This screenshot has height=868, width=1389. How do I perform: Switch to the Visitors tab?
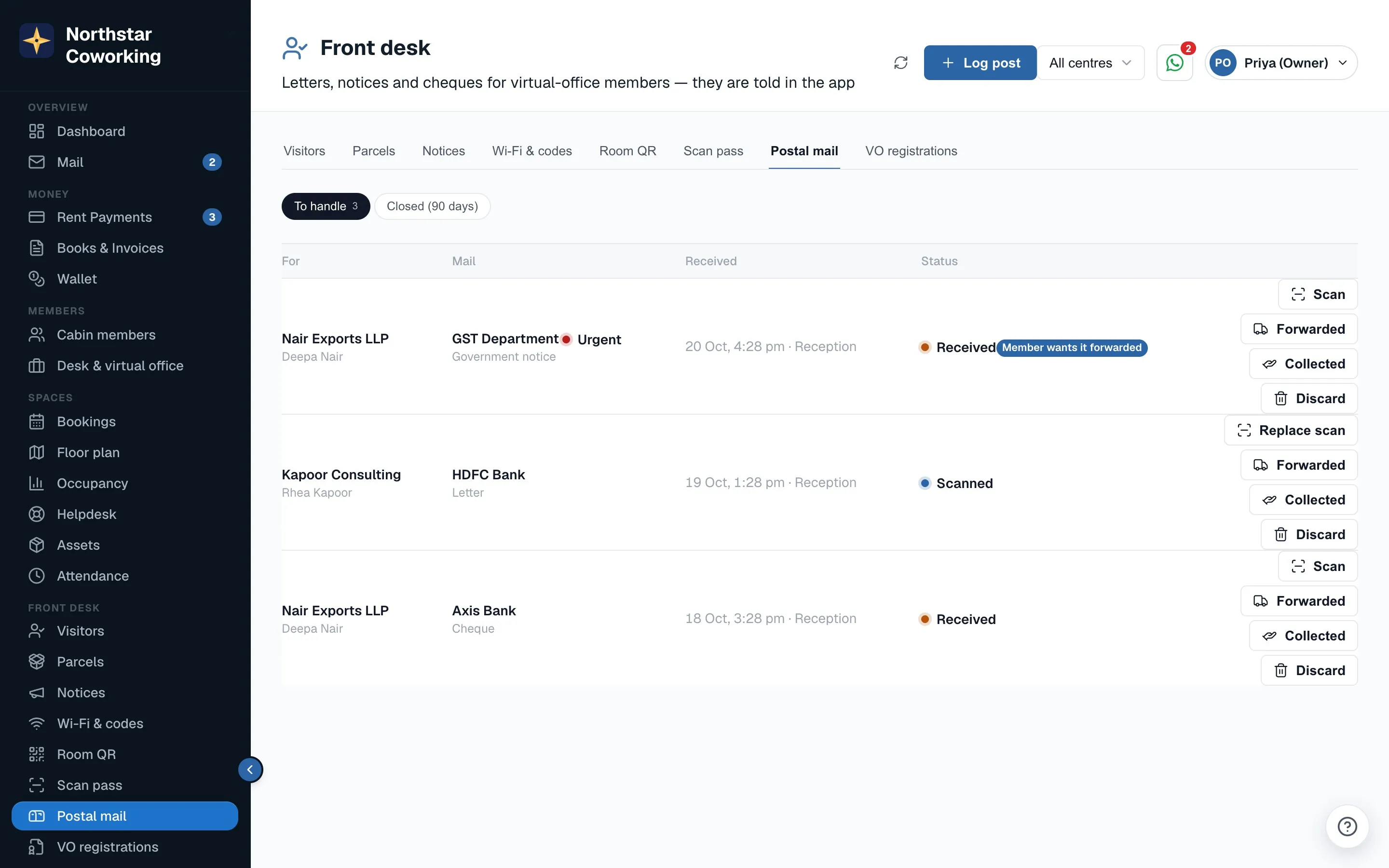point(304,151)
